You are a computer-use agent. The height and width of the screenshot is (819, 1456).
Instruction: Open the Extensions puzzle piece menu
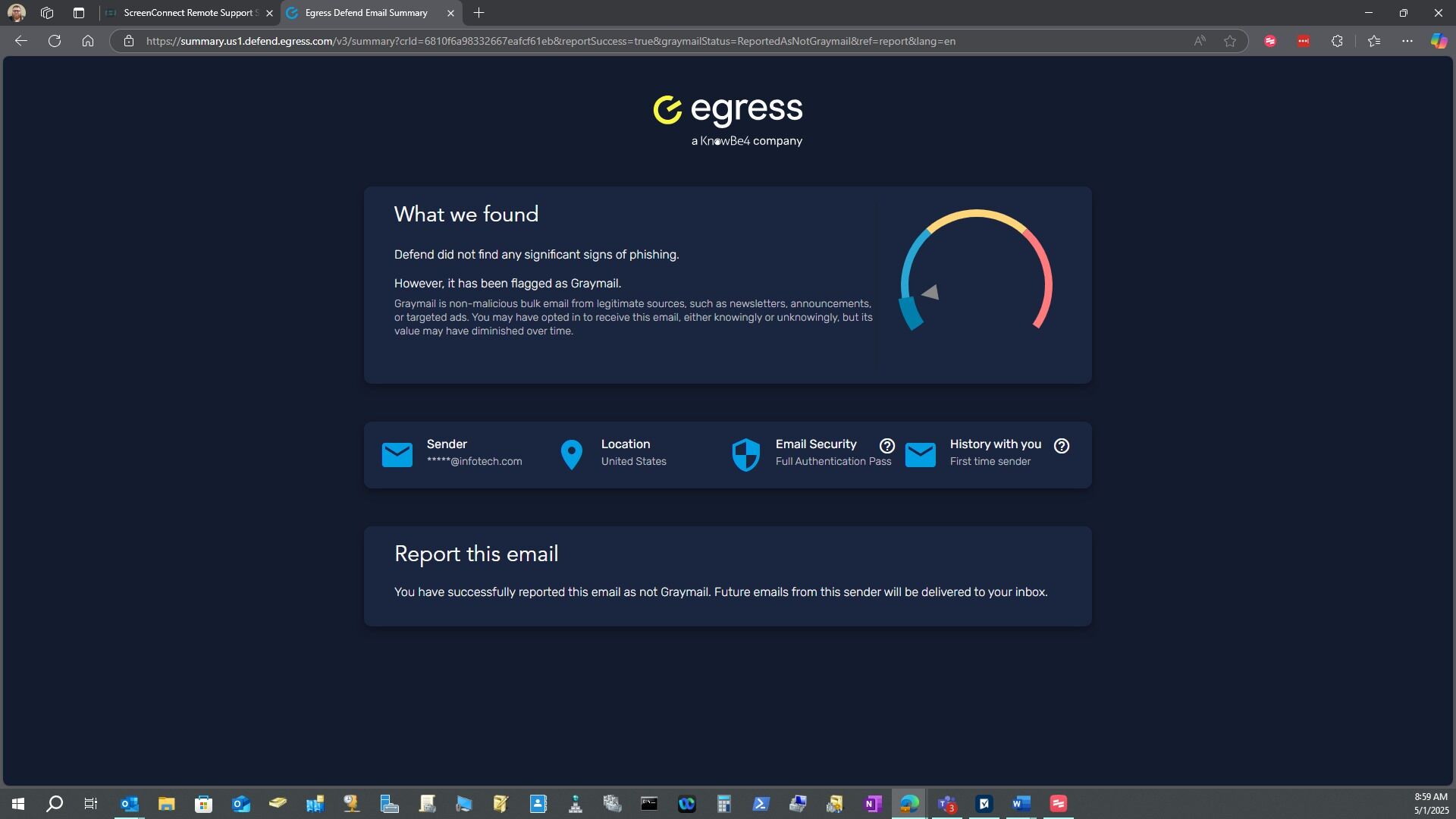1337,41
